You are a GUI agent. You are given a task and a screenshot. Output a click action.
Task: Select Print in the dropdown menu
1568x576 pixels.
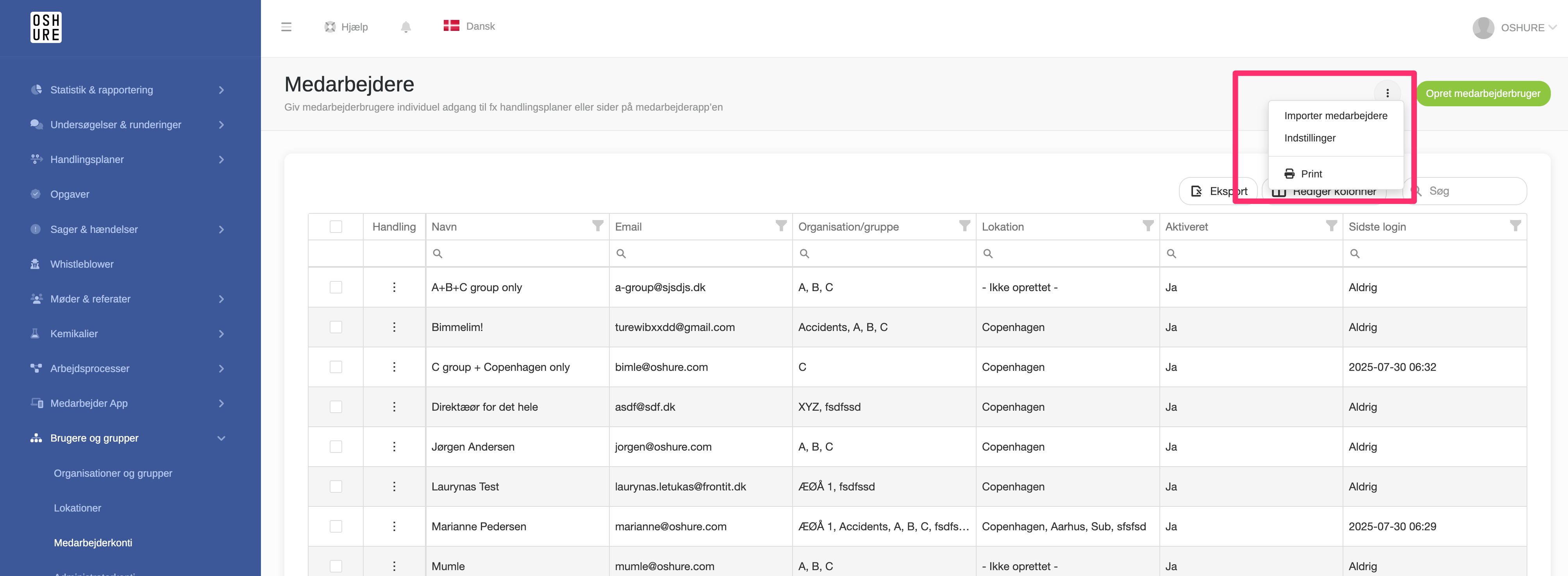point(1311,174)
